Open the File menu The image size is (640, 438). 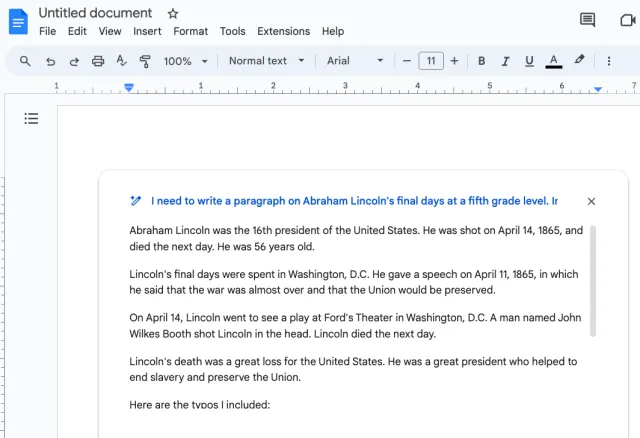[47, 31]
